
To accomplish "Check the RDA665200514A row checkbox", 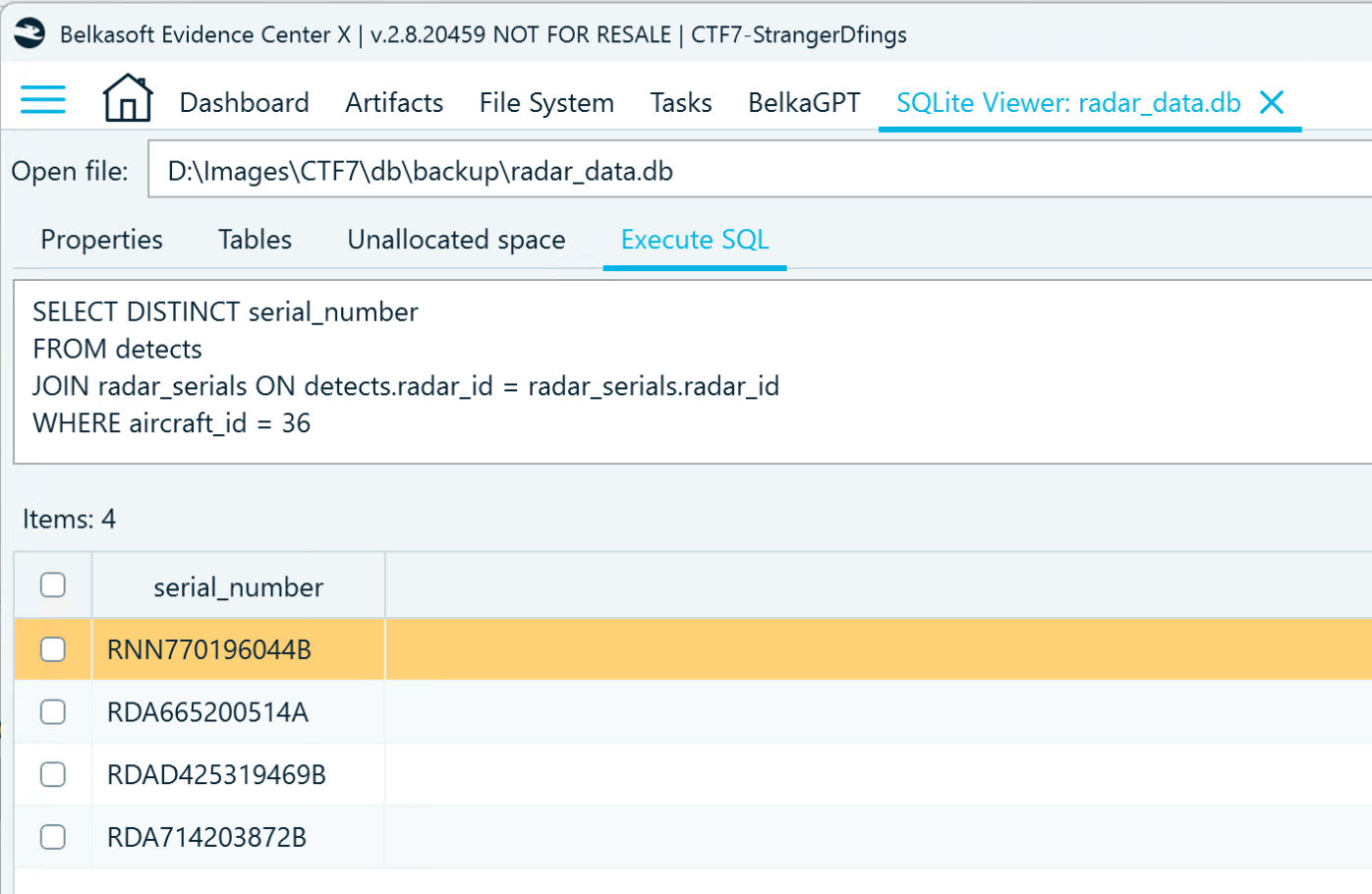I will point(53,712).
